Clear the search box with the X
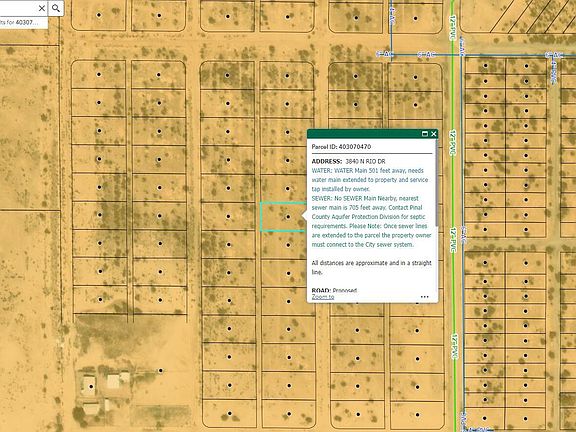Screen dimensions: 576x432 point(42,8)
